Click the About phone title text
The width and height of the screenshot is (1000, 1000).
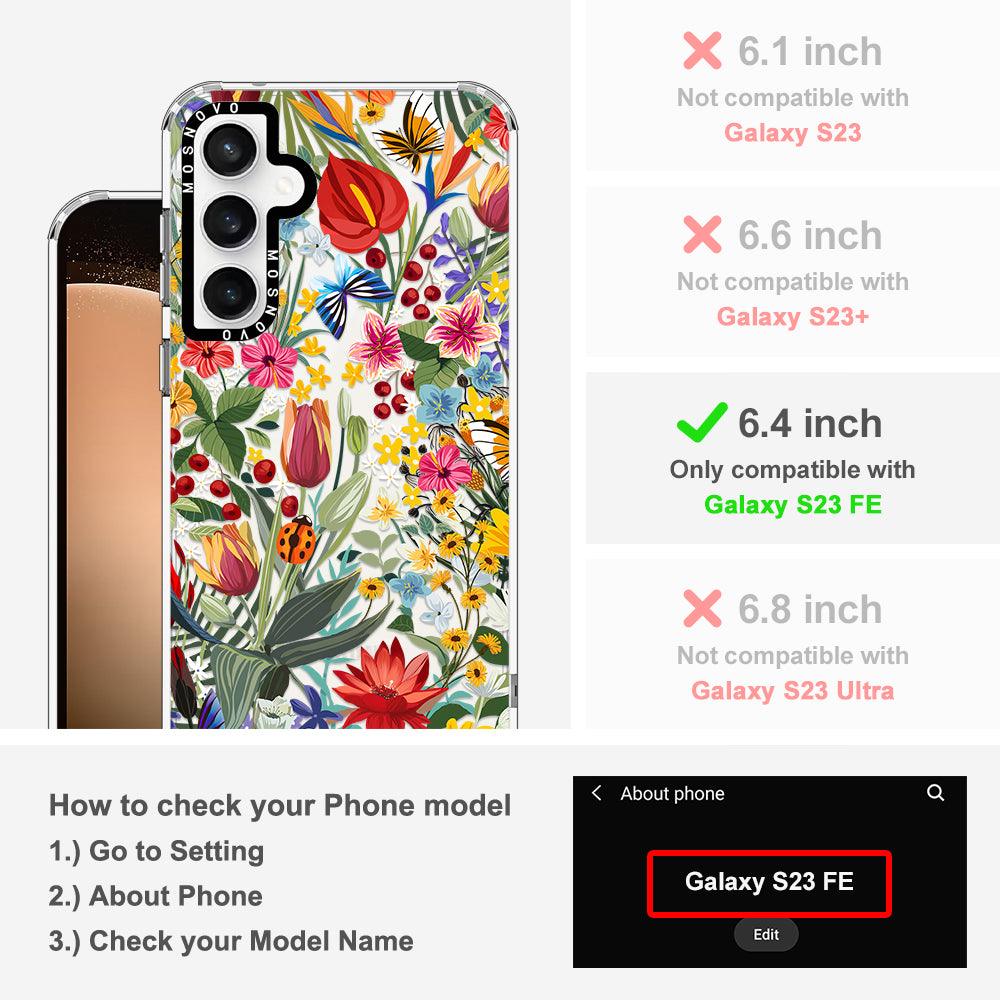point(672,793)
